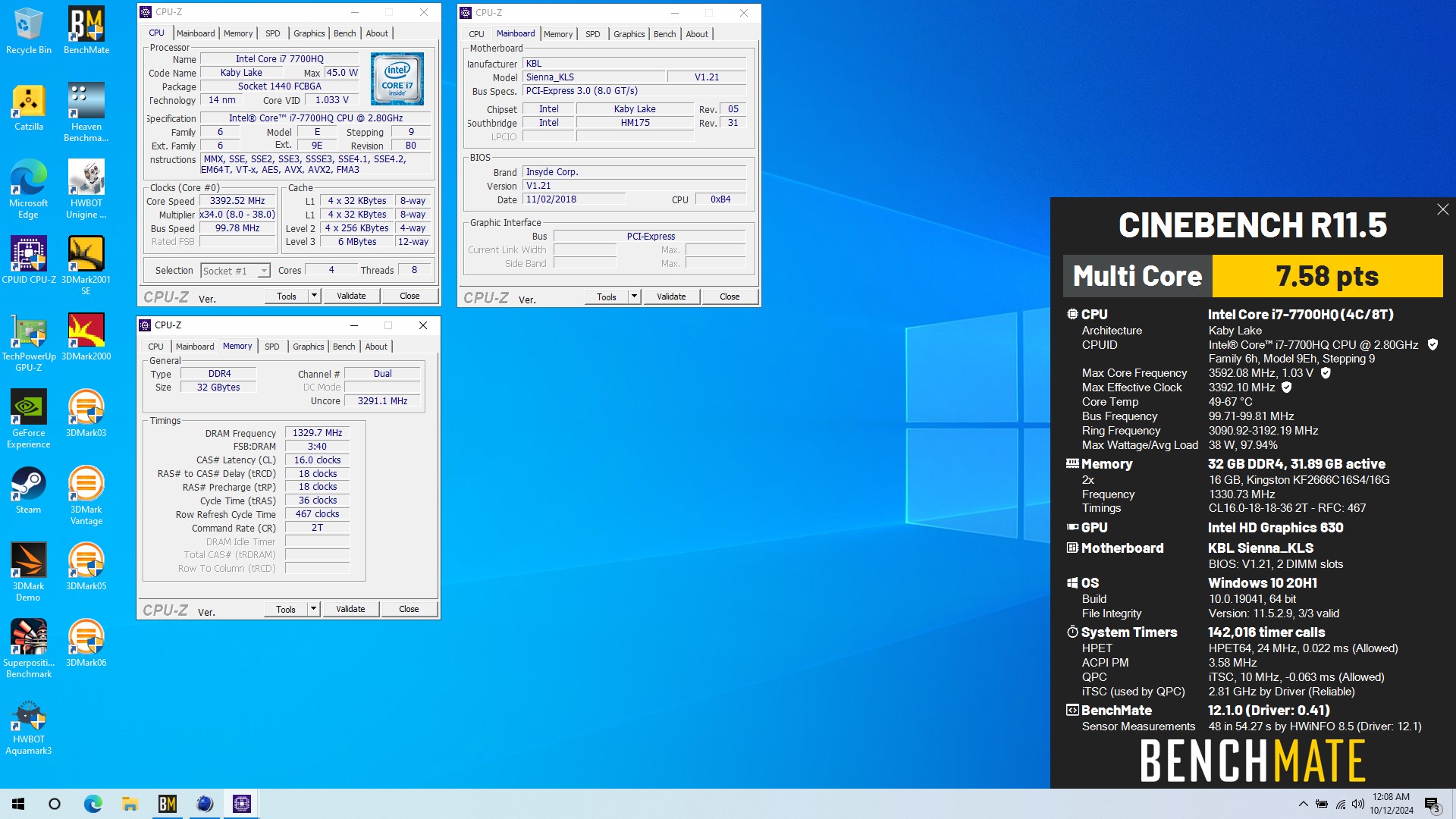Switch to CPU-Z in the taskbar
The image size is (1456, 819).
[242, 804]
